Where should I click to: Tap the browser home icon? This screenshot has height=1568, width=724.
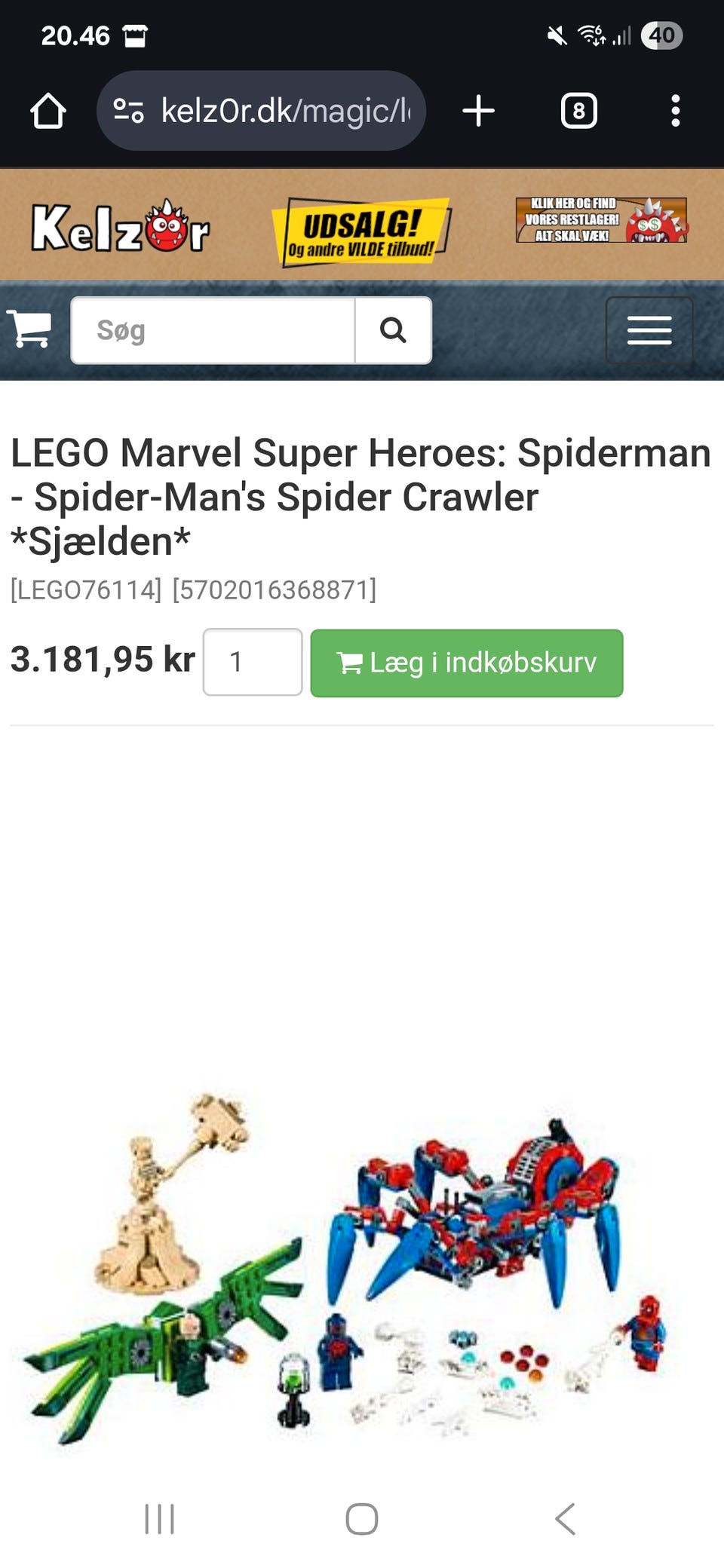(48, 111)
